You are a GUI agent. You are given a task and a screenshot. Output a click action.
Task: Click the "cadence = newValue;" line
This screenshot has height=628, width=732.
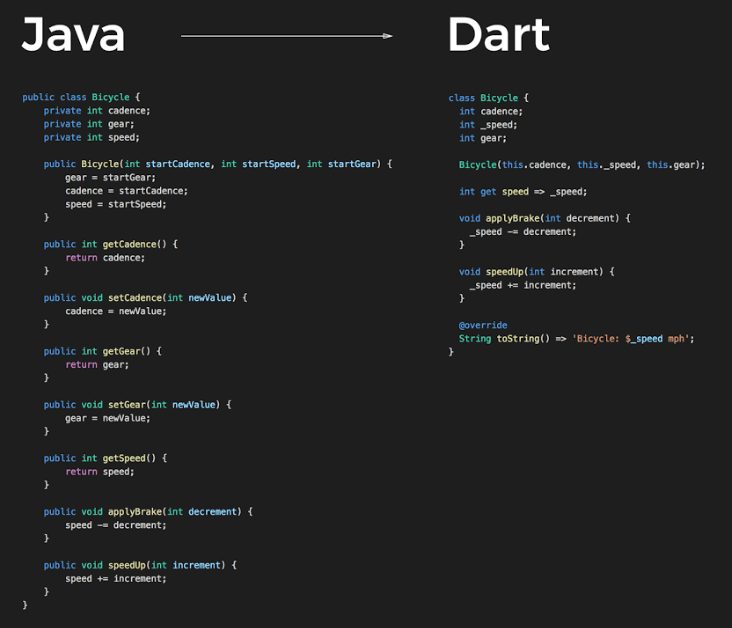115,311
